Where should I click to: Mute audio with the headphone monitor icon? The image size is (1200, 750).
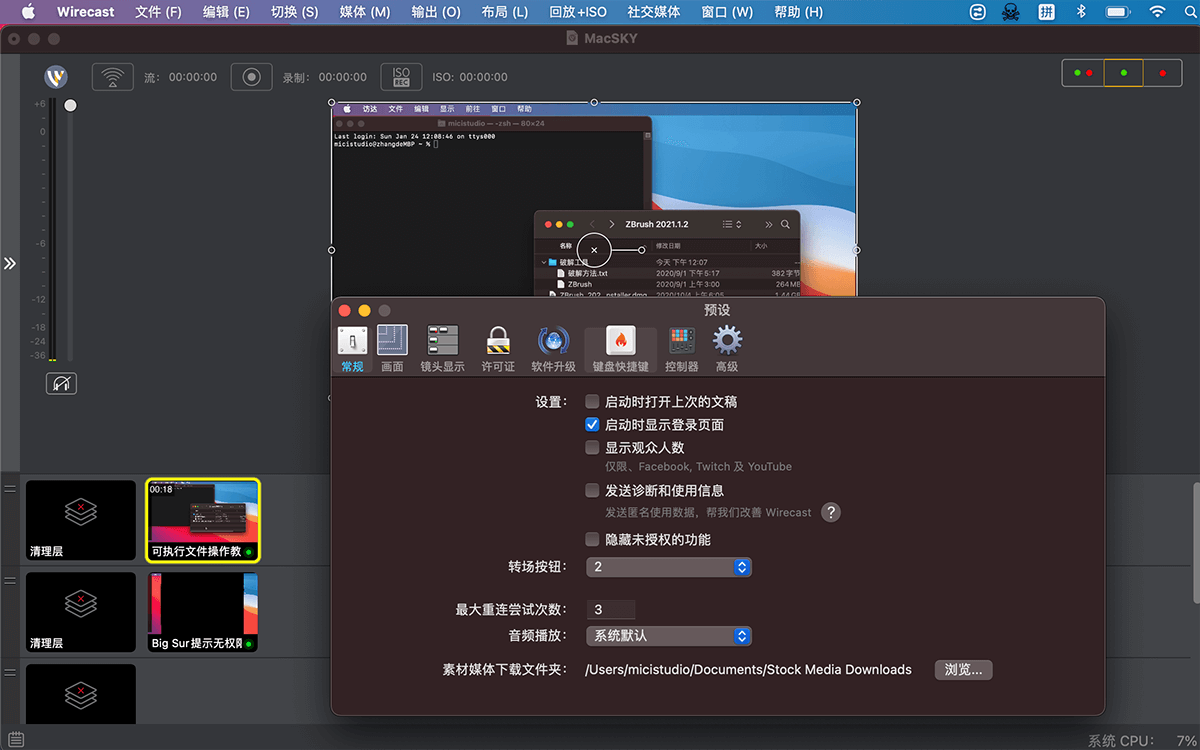point(61,383)
